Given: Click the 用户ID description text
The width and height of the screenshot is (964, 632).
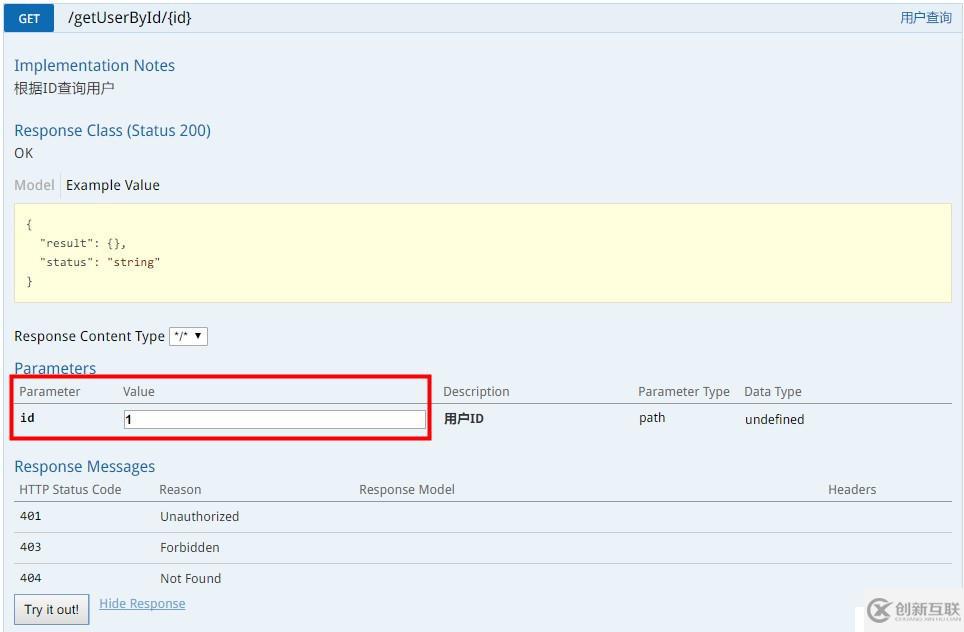Looking at the screenshot, I should tap(464, 419).
